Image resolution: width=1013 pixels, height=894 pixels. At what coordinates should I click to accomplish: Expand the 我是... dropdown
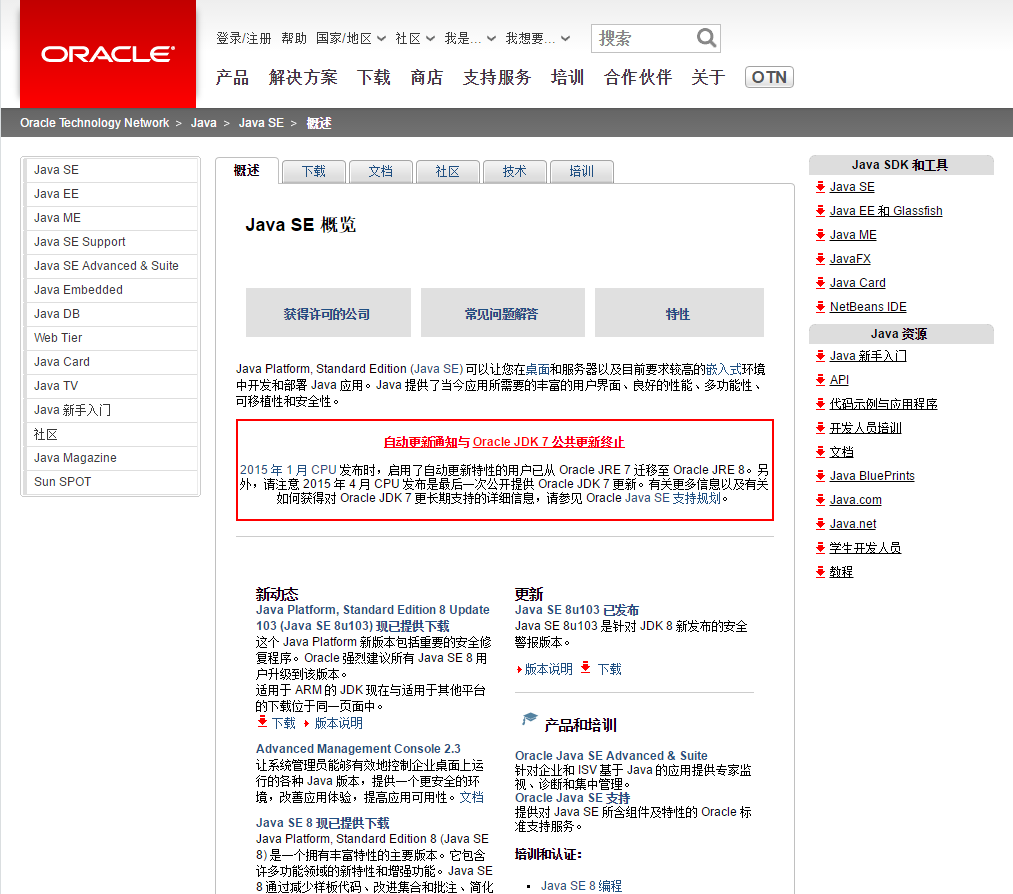470,38
